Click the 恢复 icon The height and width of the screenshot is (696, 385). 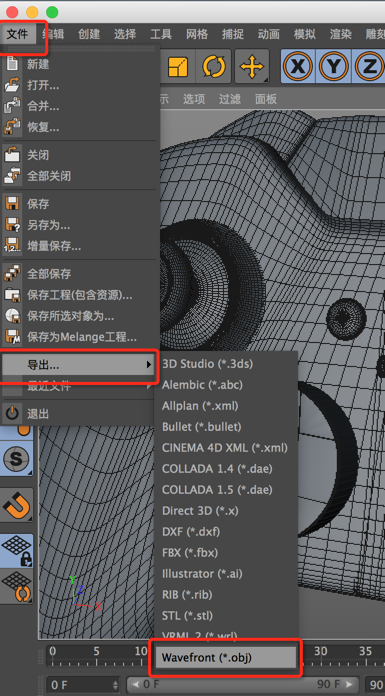[12, 127]
